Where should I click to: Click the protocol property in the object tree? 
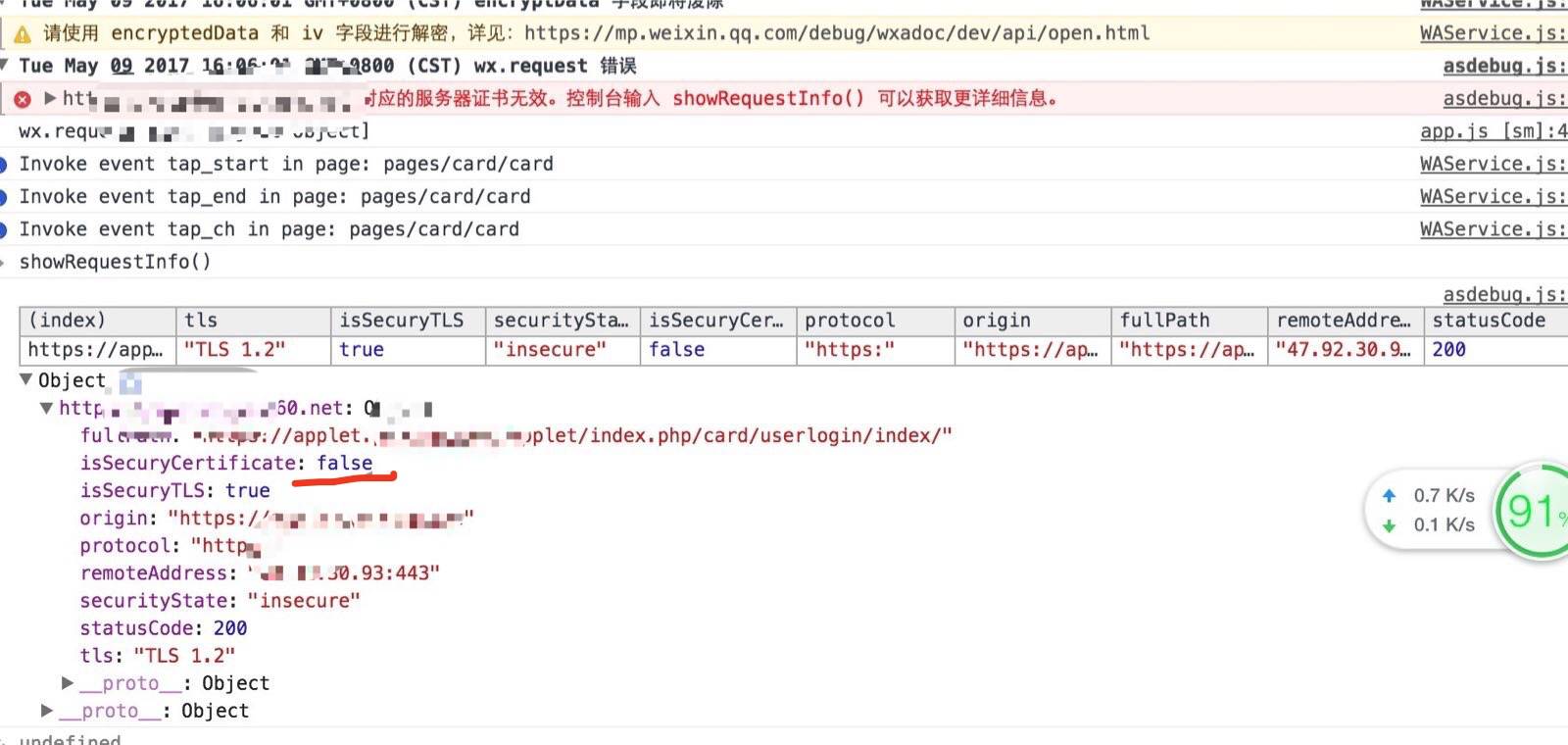pyautogui.click(x=171, y=545)
